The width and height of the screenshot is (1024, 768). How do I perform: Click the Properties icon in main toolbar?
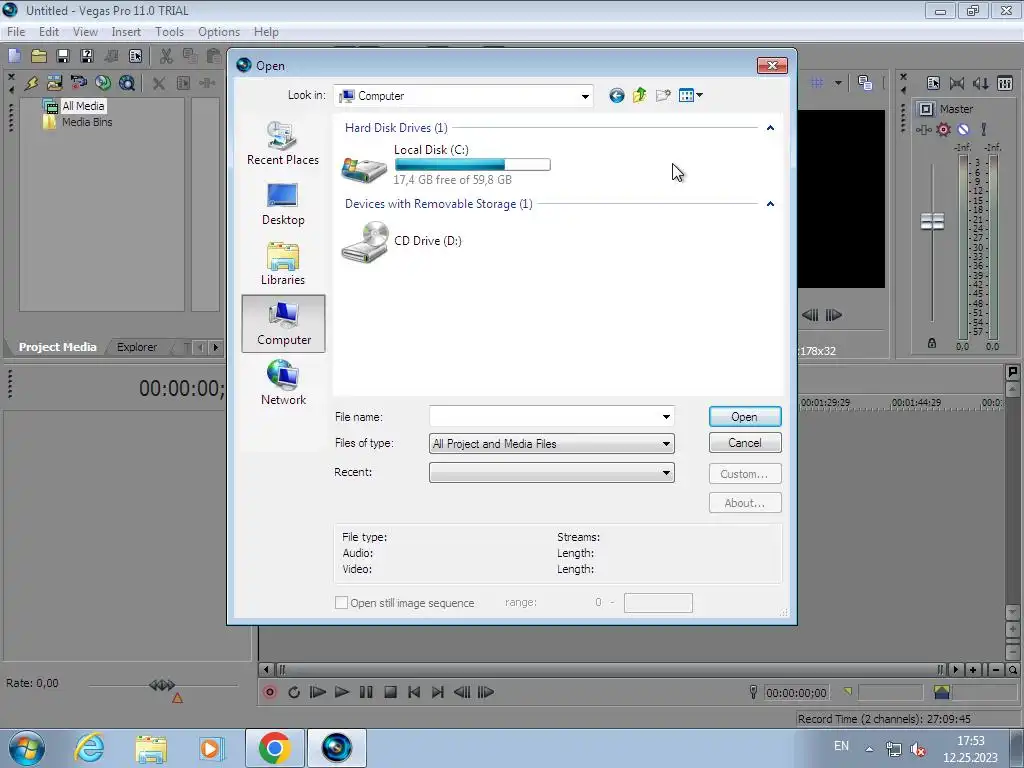coord(135,56)
